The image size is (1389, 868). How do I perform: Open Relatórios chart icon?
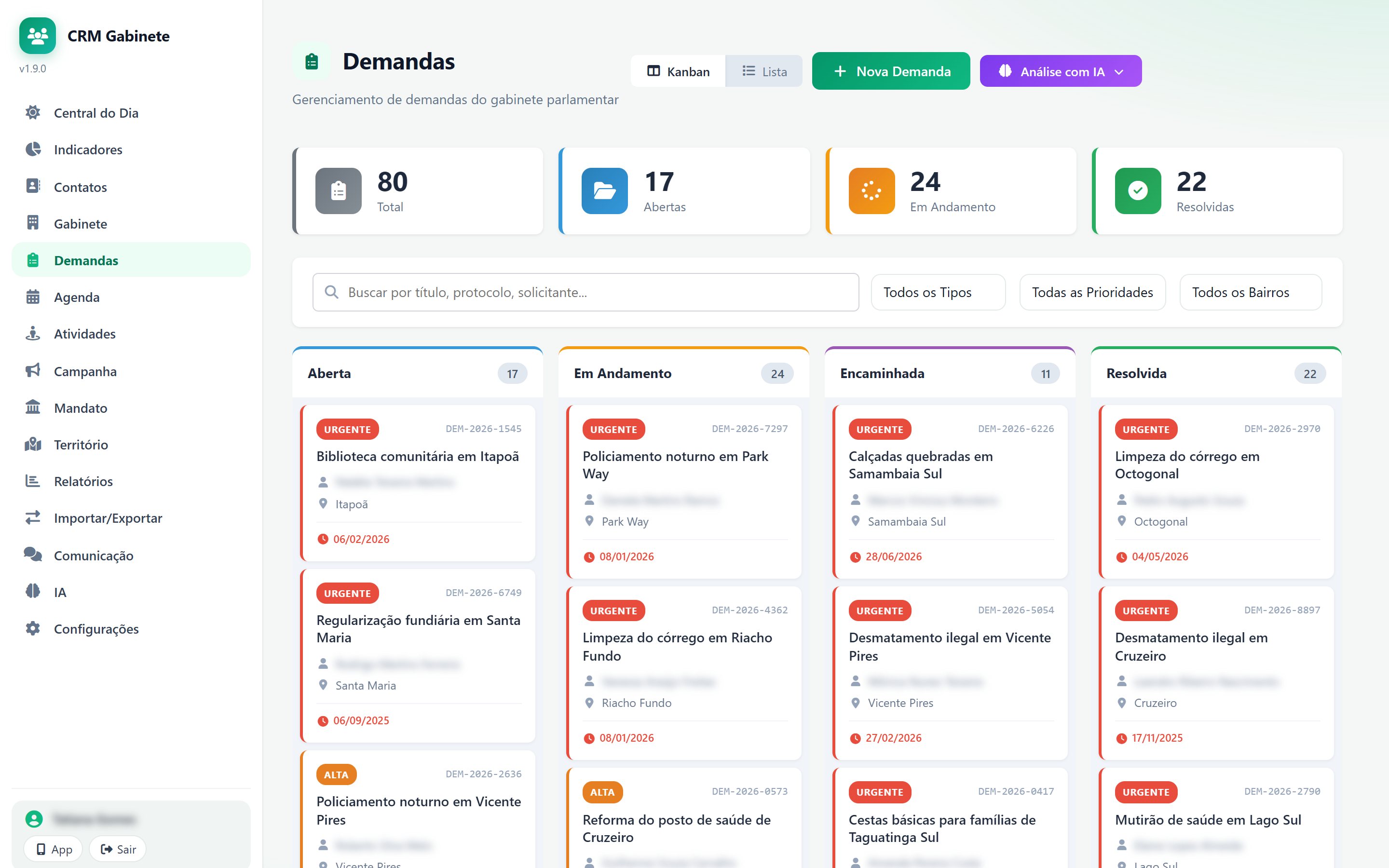point(33,481)
